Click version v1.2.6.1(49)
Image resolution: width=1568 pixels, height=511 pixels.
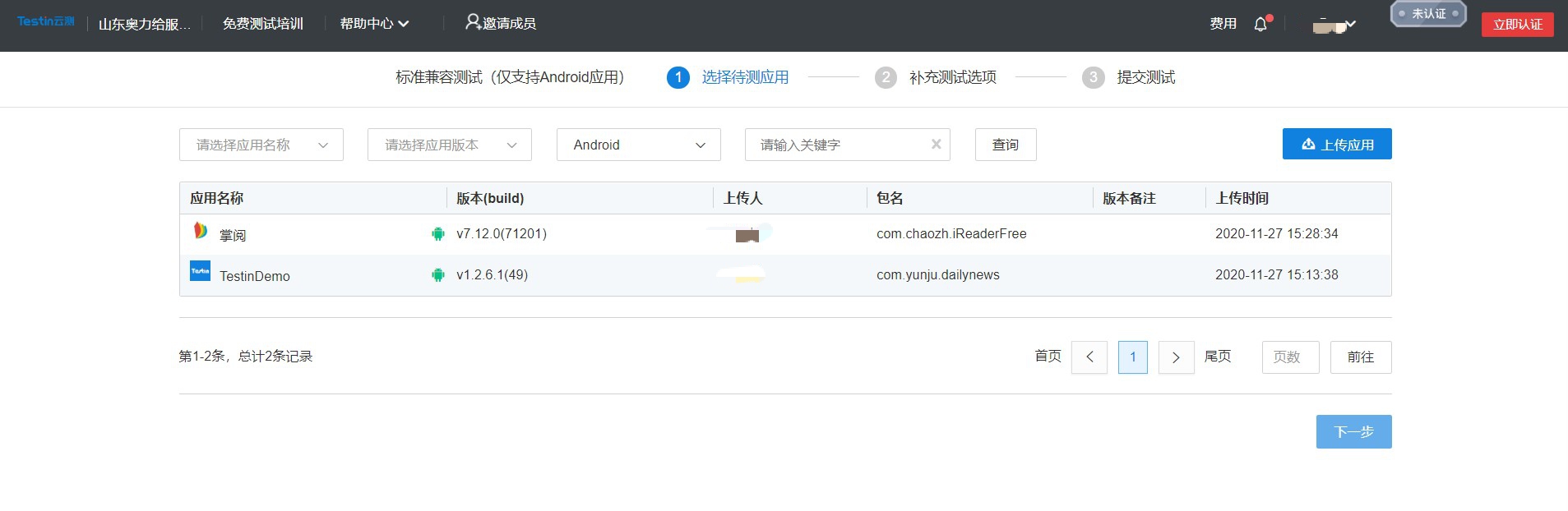point(493,275)
